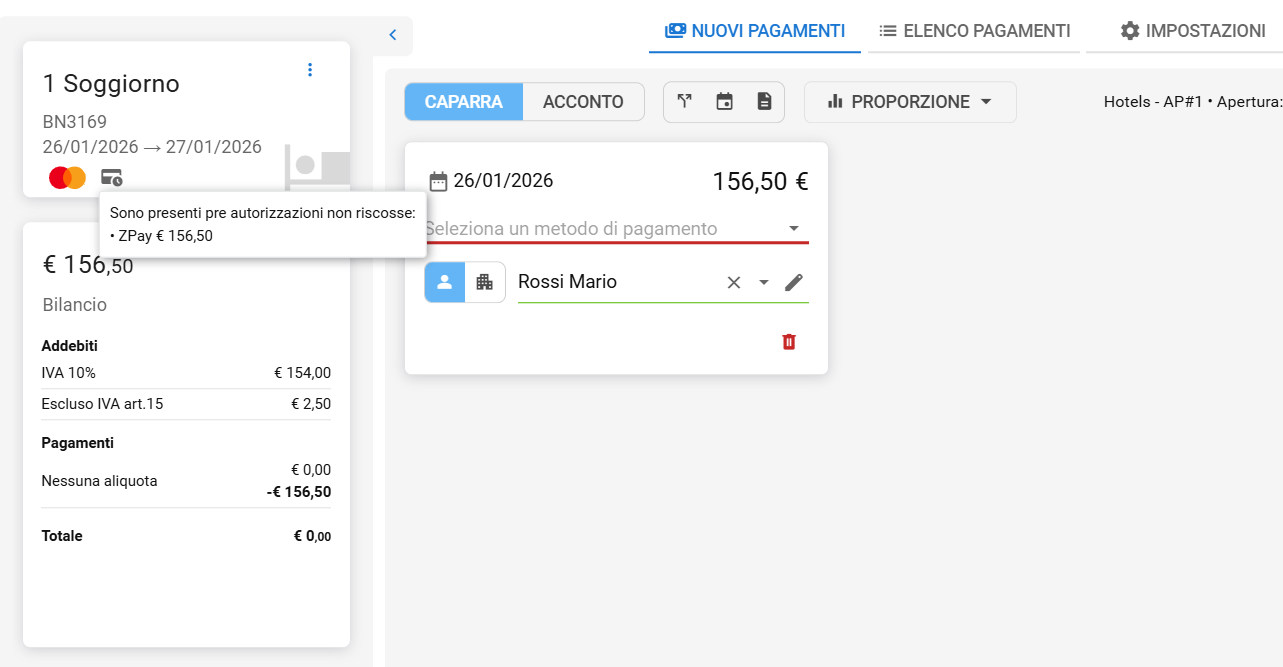The height and width of the screenshot is (667, 1283).
Task: Open the ELENCO PAGAMENTI tab
Action: (x=975, y=31)
